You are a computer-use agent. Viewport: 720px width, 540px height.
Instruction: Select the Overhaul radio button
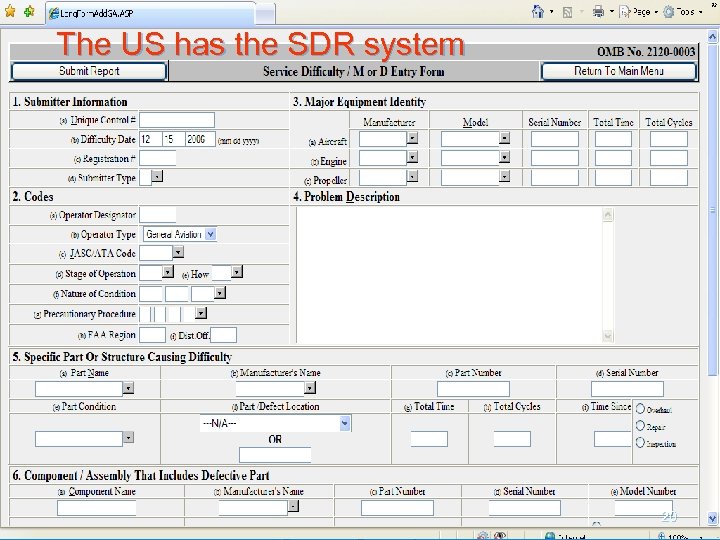coord(640,409)
